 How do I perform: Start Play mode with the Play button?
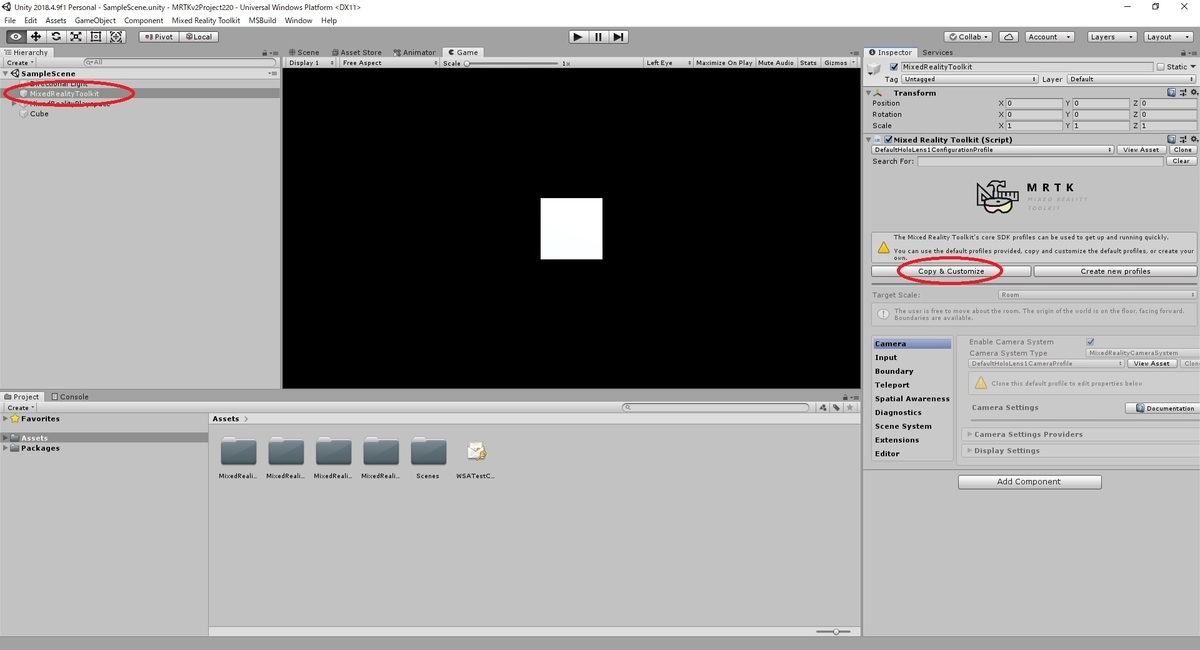pyautogui.click(x=578, y=37)
